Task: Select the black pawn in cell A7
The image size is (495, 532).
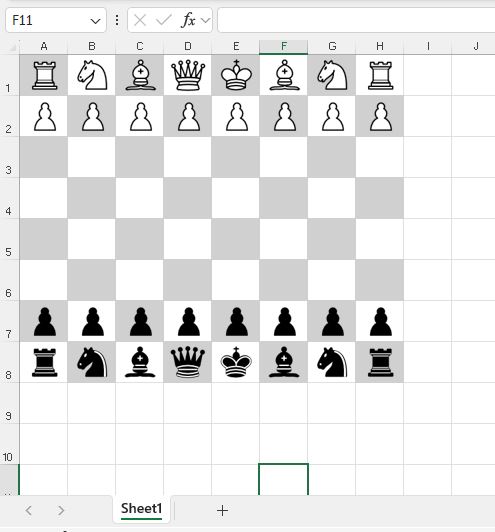Action: [x=45, y=322]
